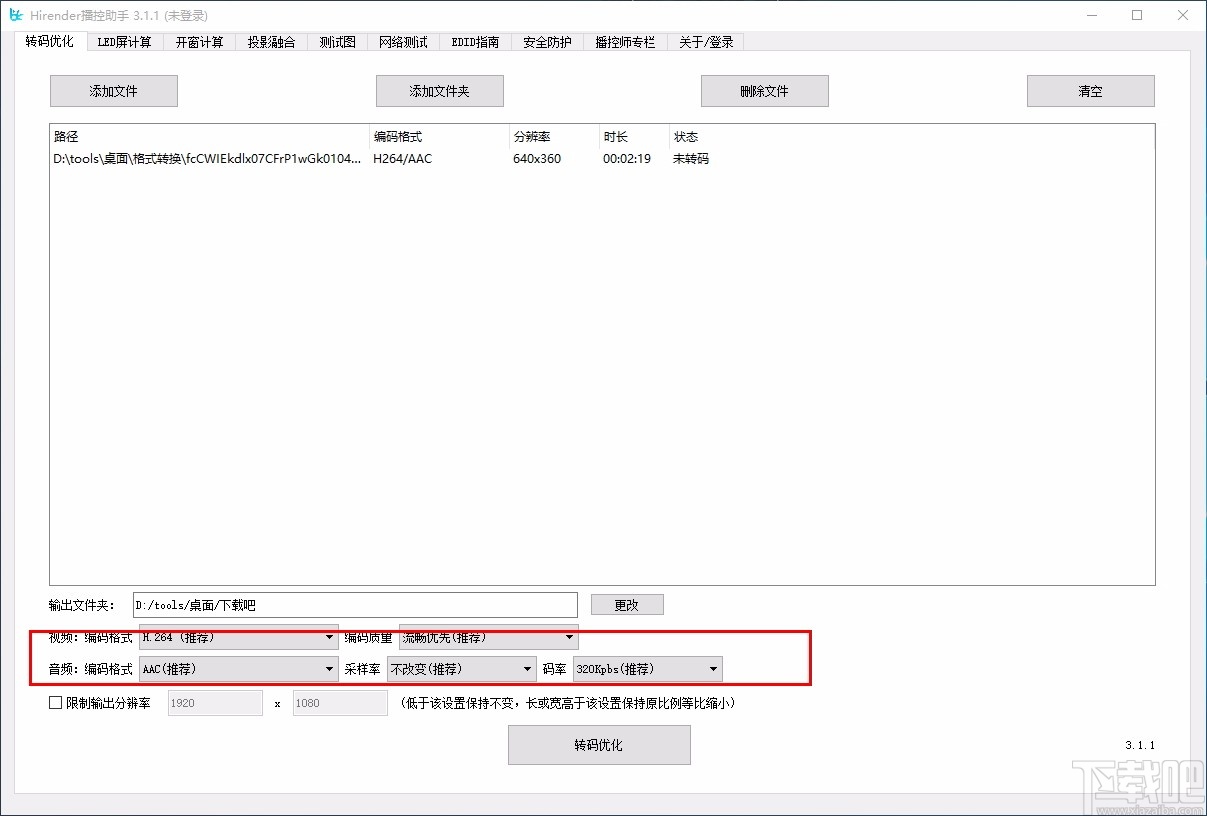Viewport: 1207px width, 816px height.
Task: Open the audio 编码格式 AAC dropdown
Action: coord(238,669)
